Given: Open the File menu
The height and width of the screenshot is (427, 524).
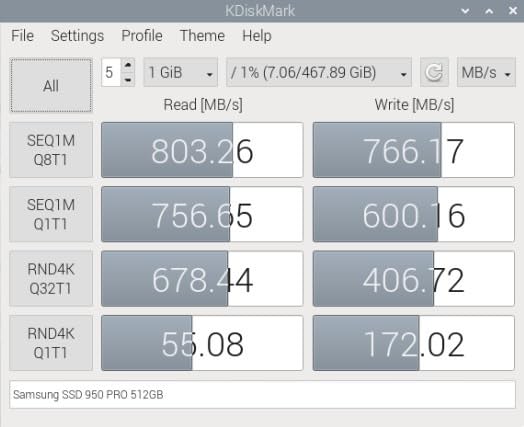Looking at the screenshot, I should click(x=22, y=35).
